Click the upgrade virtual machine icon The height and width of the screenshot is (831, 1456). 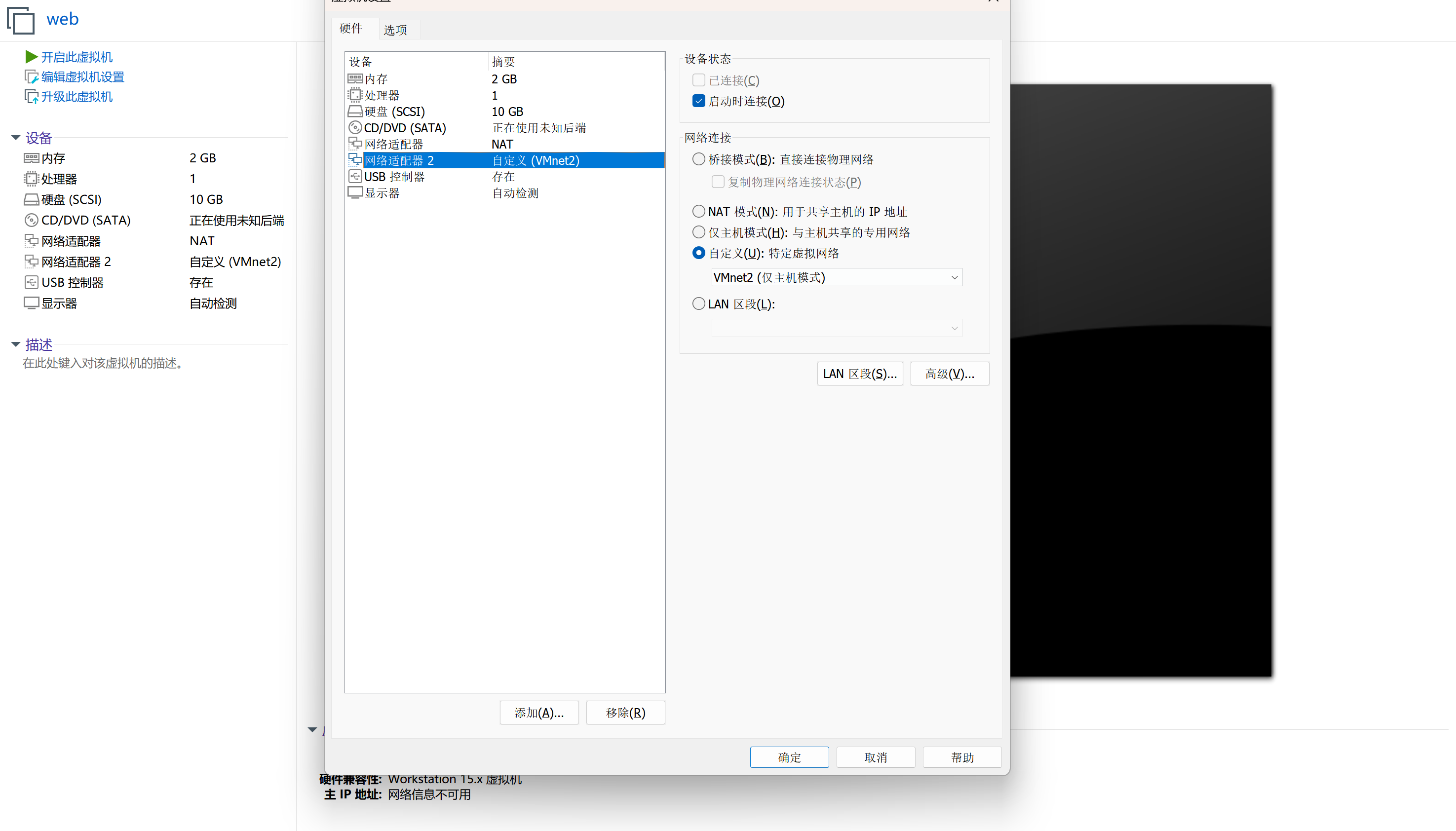coord(31,96)
